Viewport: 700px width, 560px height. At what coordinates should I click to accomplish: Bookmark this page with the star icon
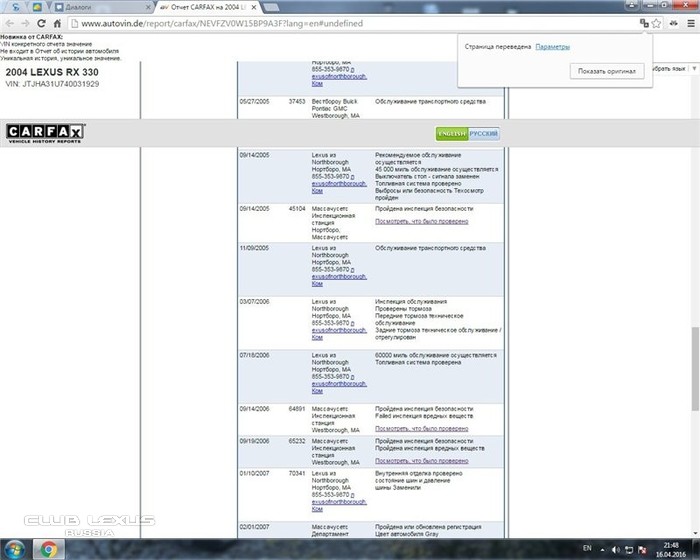[x=656, y=23]
